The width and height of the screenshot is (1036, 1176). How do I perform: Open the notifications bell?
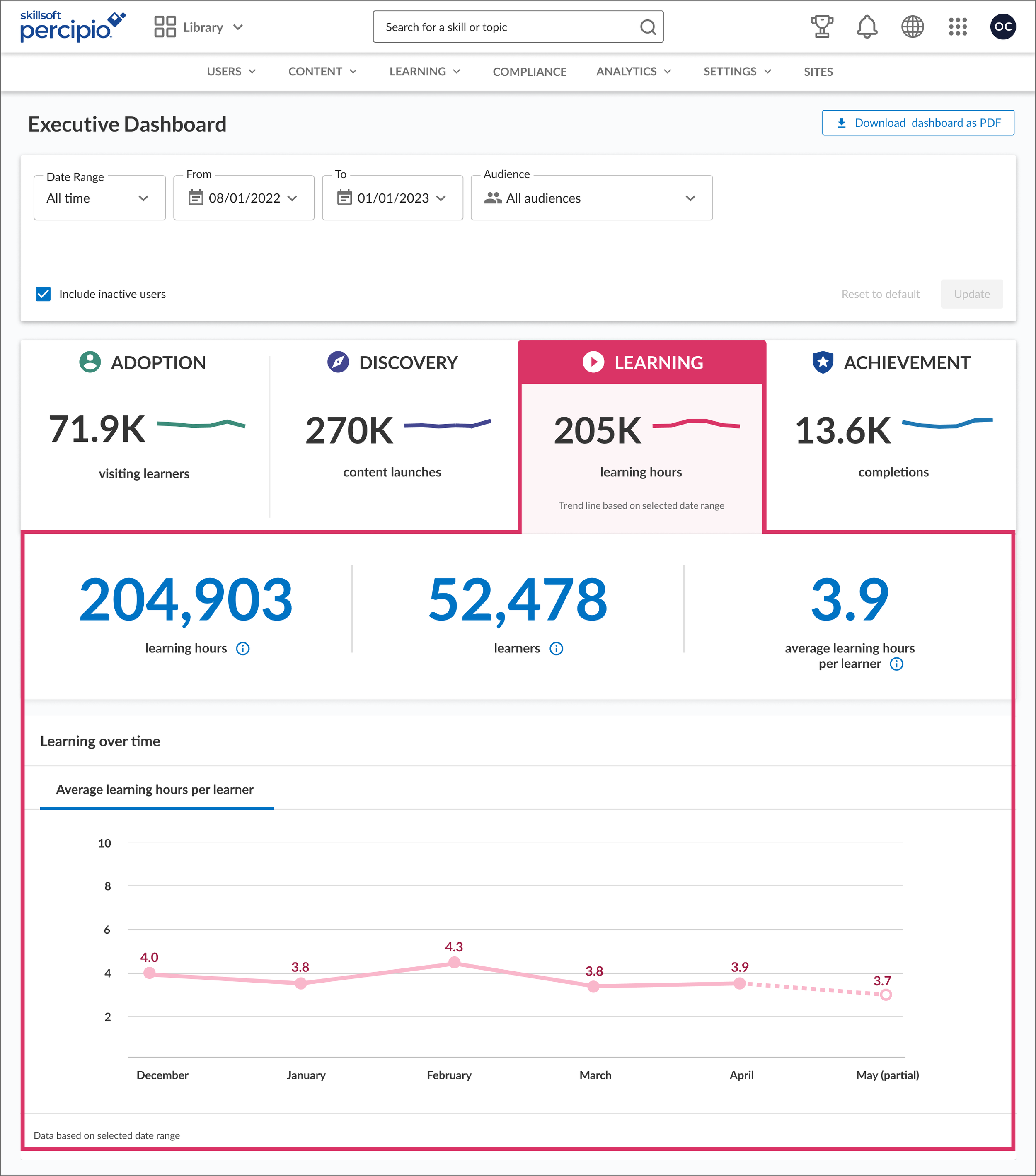(x=867, y=27)
